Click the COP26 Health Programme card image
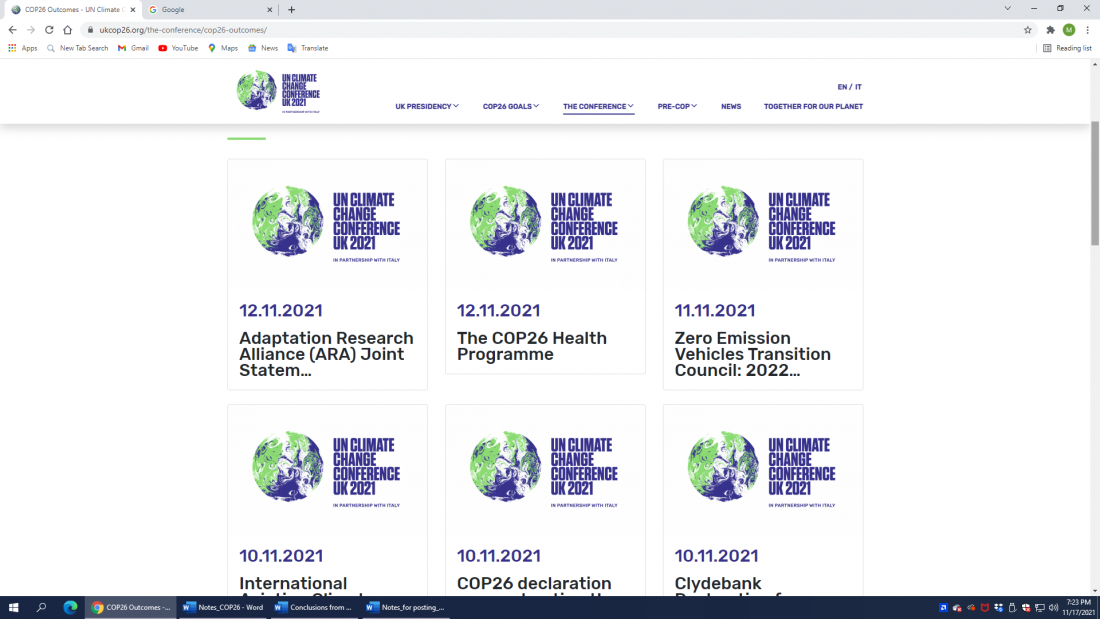The height and width of the screenshot is (619, 1100). click(545, 224)
